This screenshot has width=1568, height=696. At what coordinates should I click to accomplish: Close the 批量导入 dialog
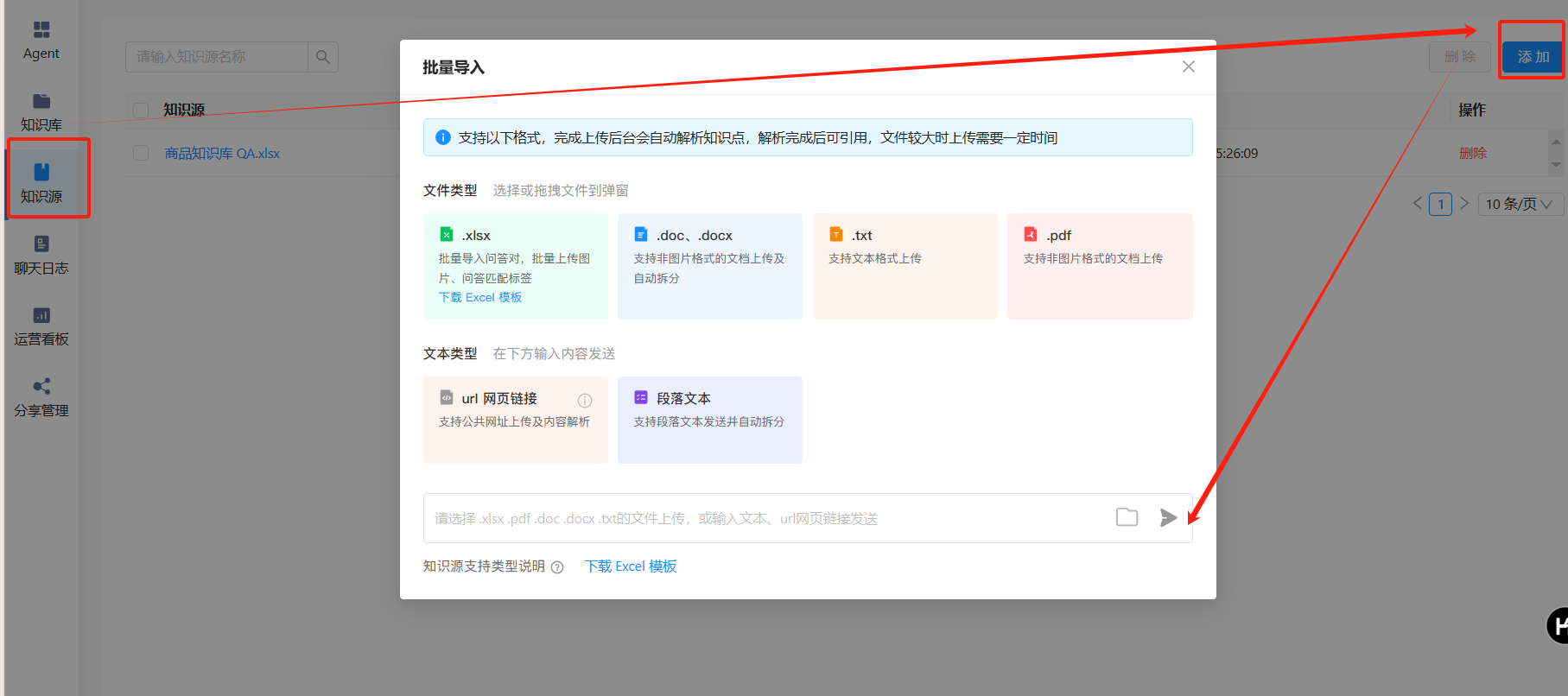point(1189,66)
